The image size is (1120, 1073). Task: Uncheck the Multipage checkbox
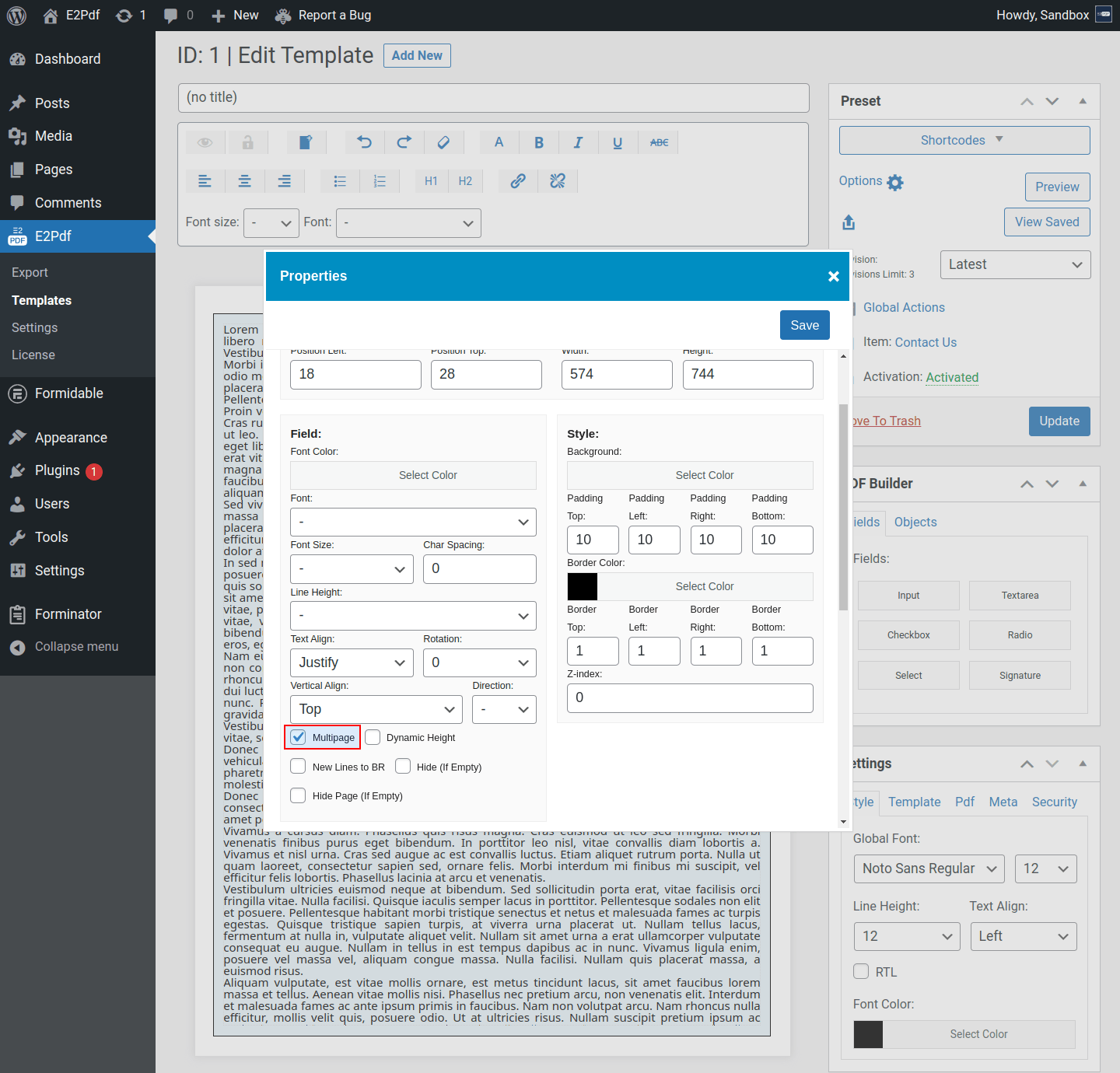tap(298, 736)
